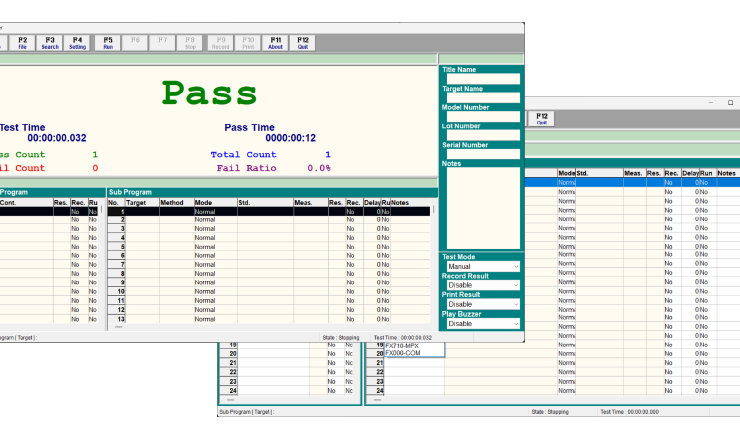Open the F4 Setting toolbar button
This screenshot has width=740, height=440.
coord(77,43)
